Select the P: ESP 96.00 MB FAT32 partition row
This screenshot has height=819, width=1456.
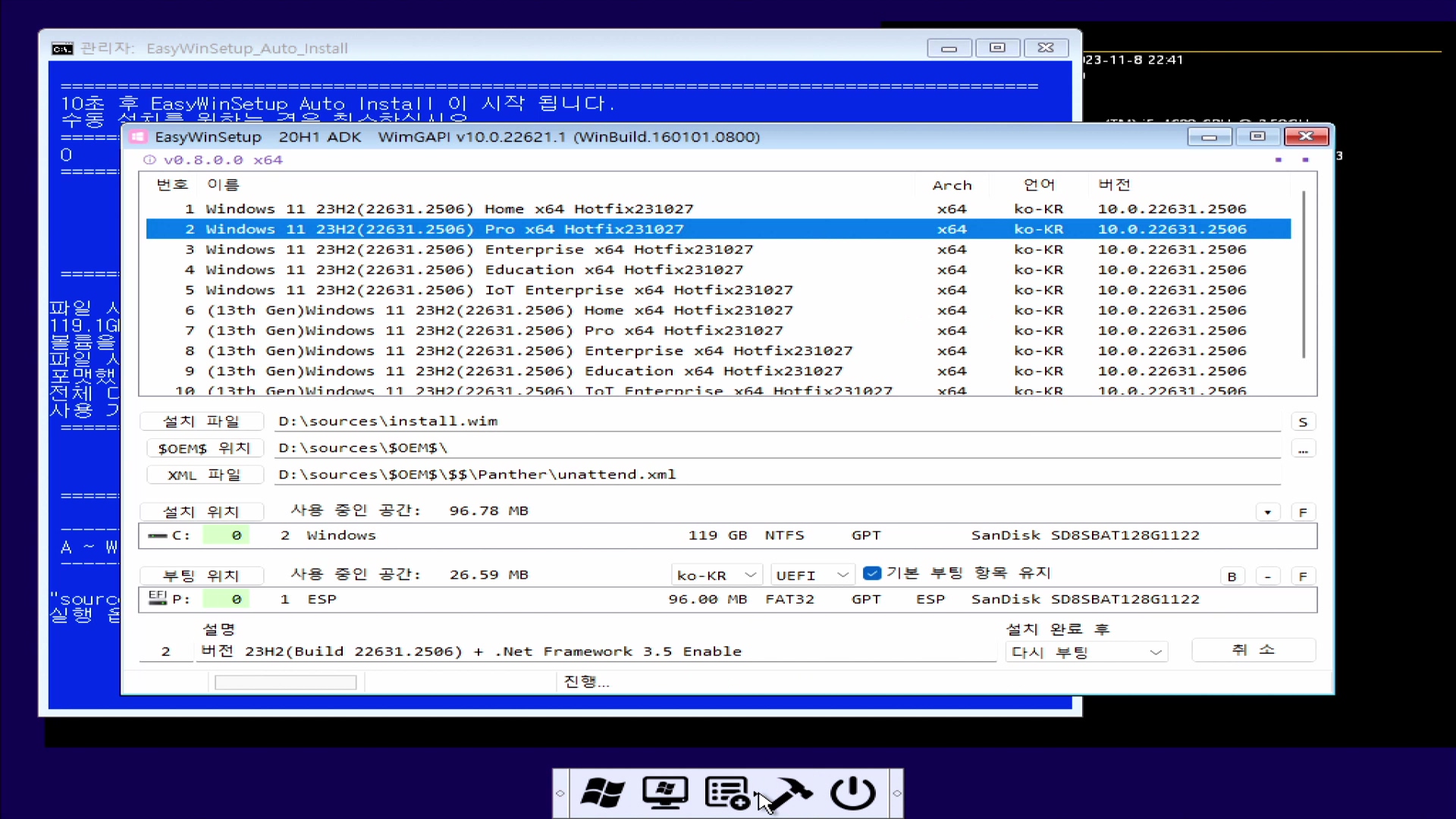(x=727, y=599)
